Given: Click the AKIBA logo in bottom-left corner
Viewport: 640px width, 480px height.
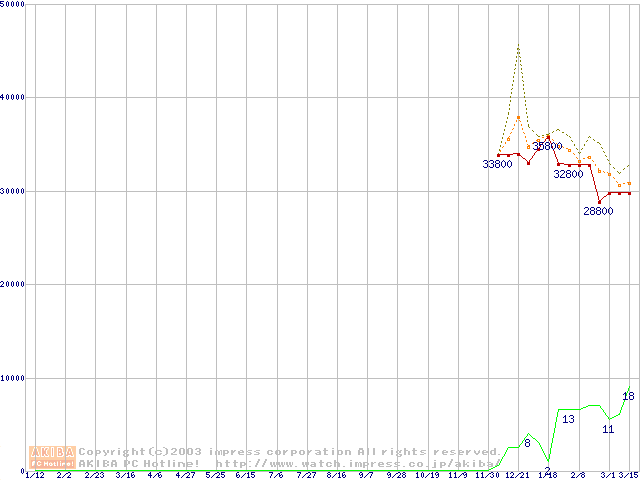Looking at the screenshot, I should coord(53,457).
